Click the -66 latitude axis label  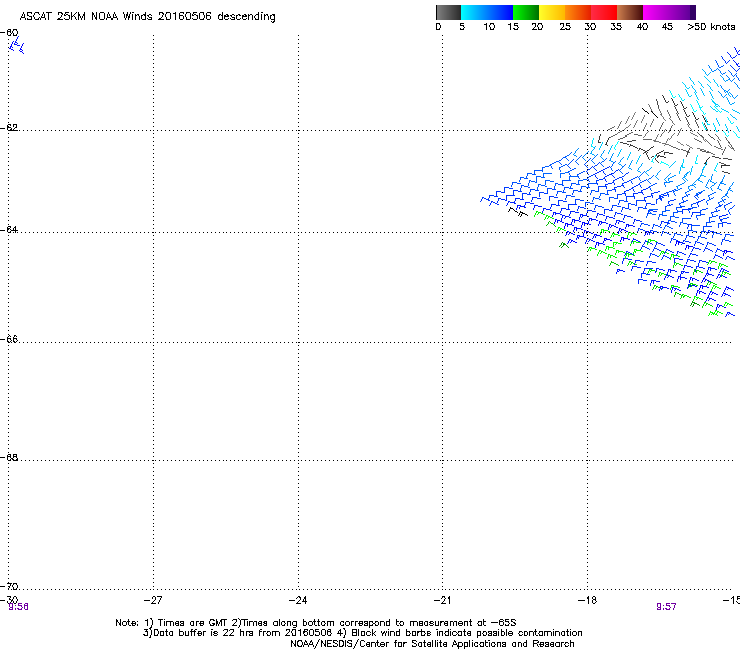point(9,339)
